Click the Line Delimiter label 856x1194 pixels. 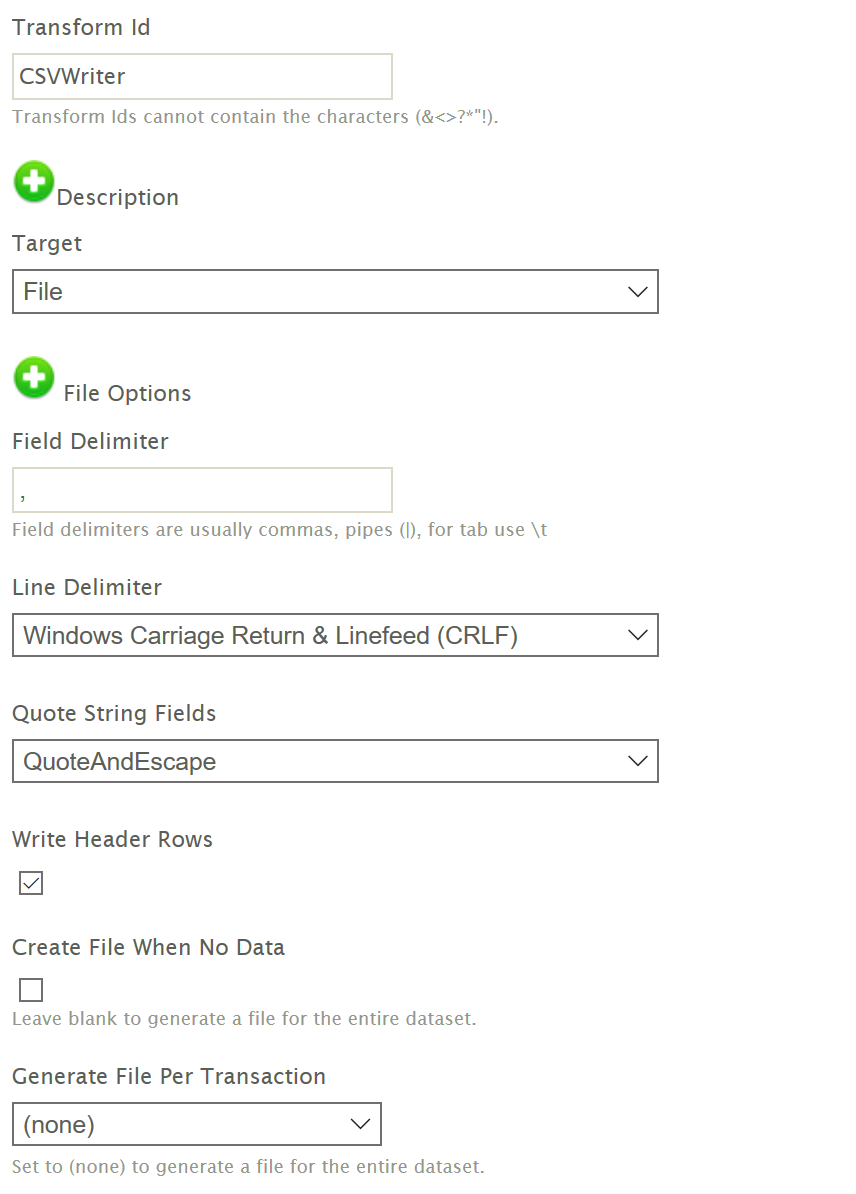pos(87,588)
